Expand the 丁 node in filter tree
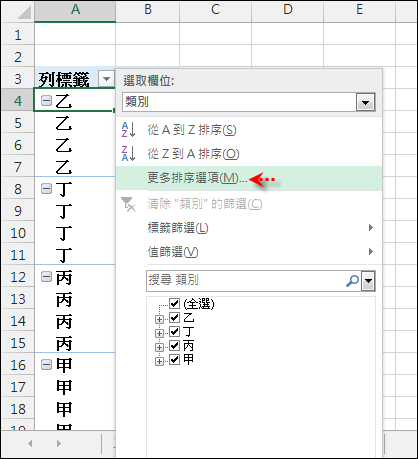Viewport: 418px width, 459px height. 159,333
